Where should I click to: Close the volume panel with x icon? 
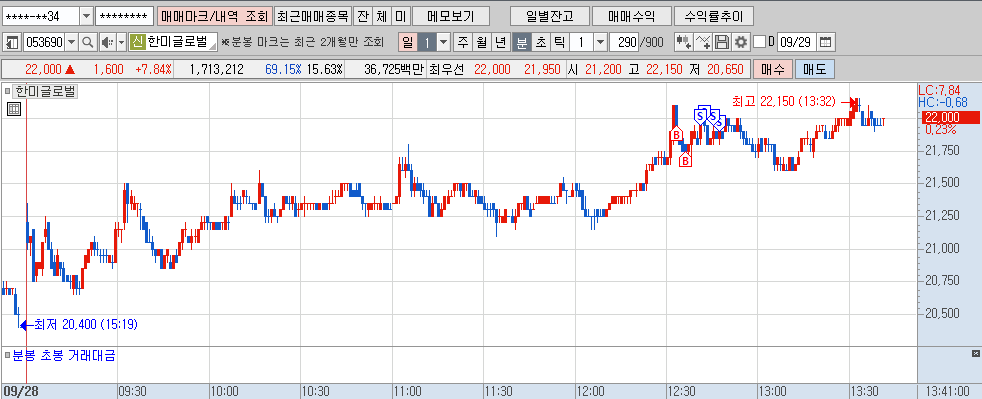976,354
